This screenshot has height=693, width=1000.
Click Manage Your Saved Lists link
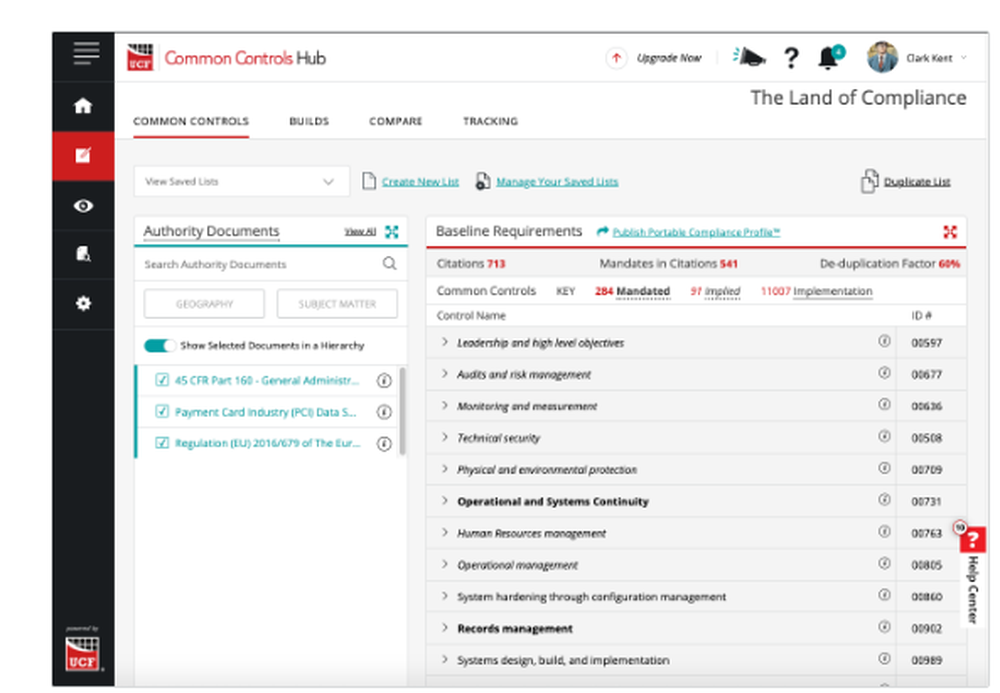[557, 182]
